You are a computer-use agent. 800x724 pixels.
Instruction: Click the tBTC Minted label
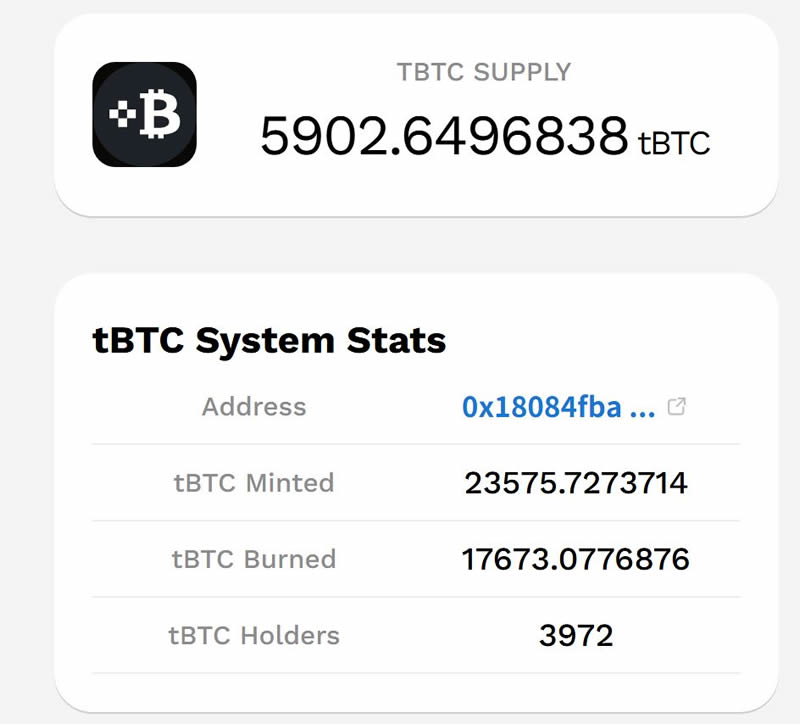(x=254, y=483)
